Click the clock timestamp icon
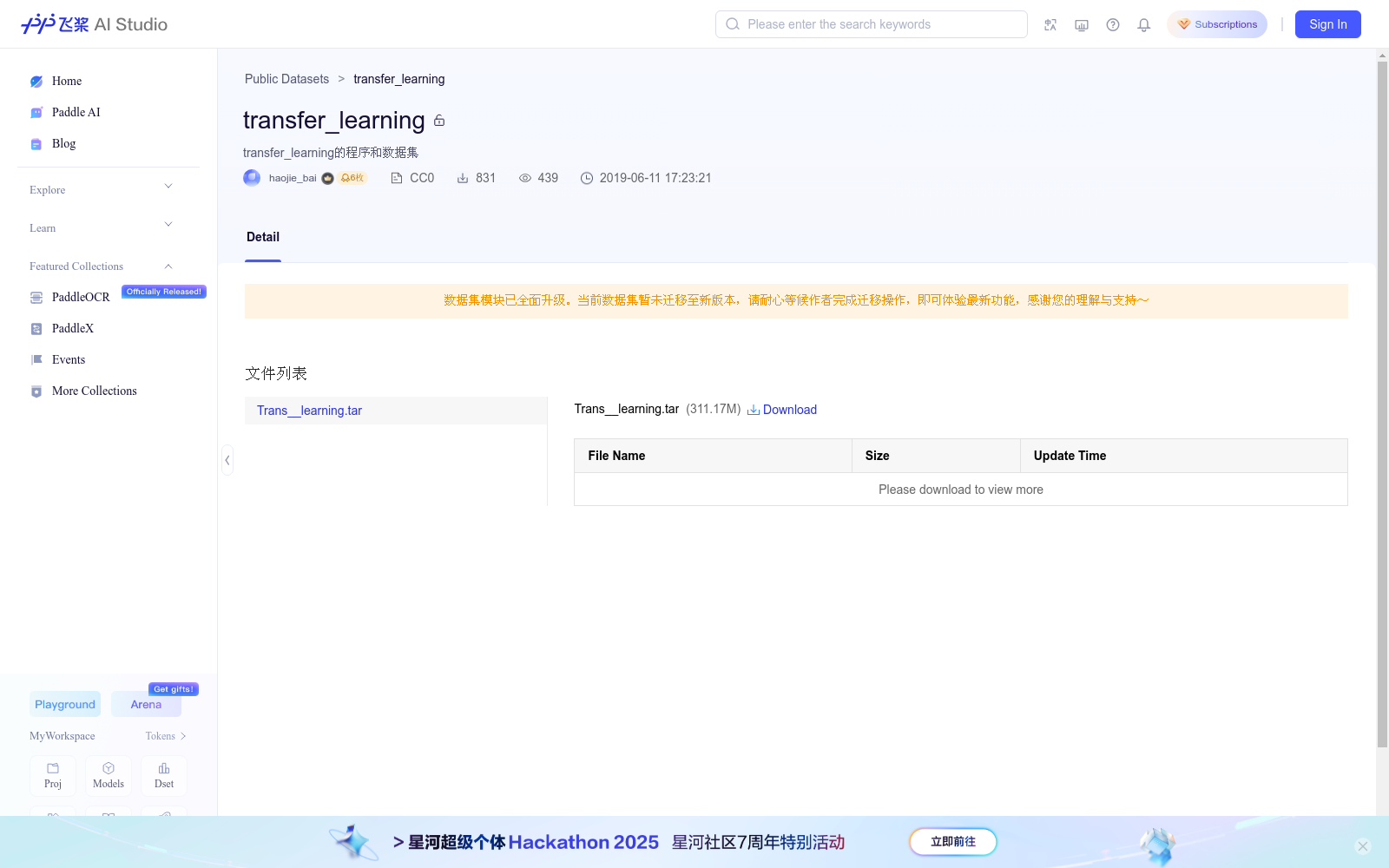The image size is (1389, 868). (x=587, y=178)
